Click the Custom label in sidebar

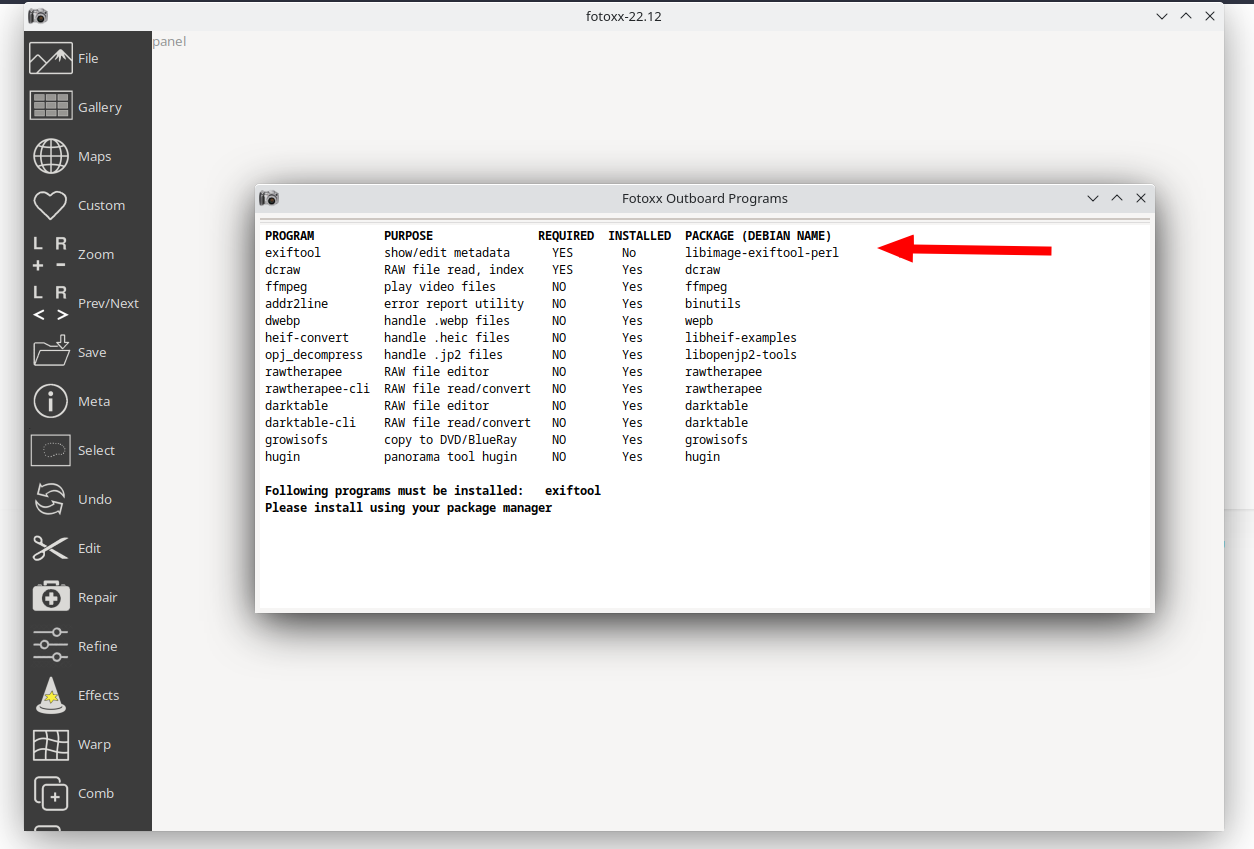click(x=102, y=205)
